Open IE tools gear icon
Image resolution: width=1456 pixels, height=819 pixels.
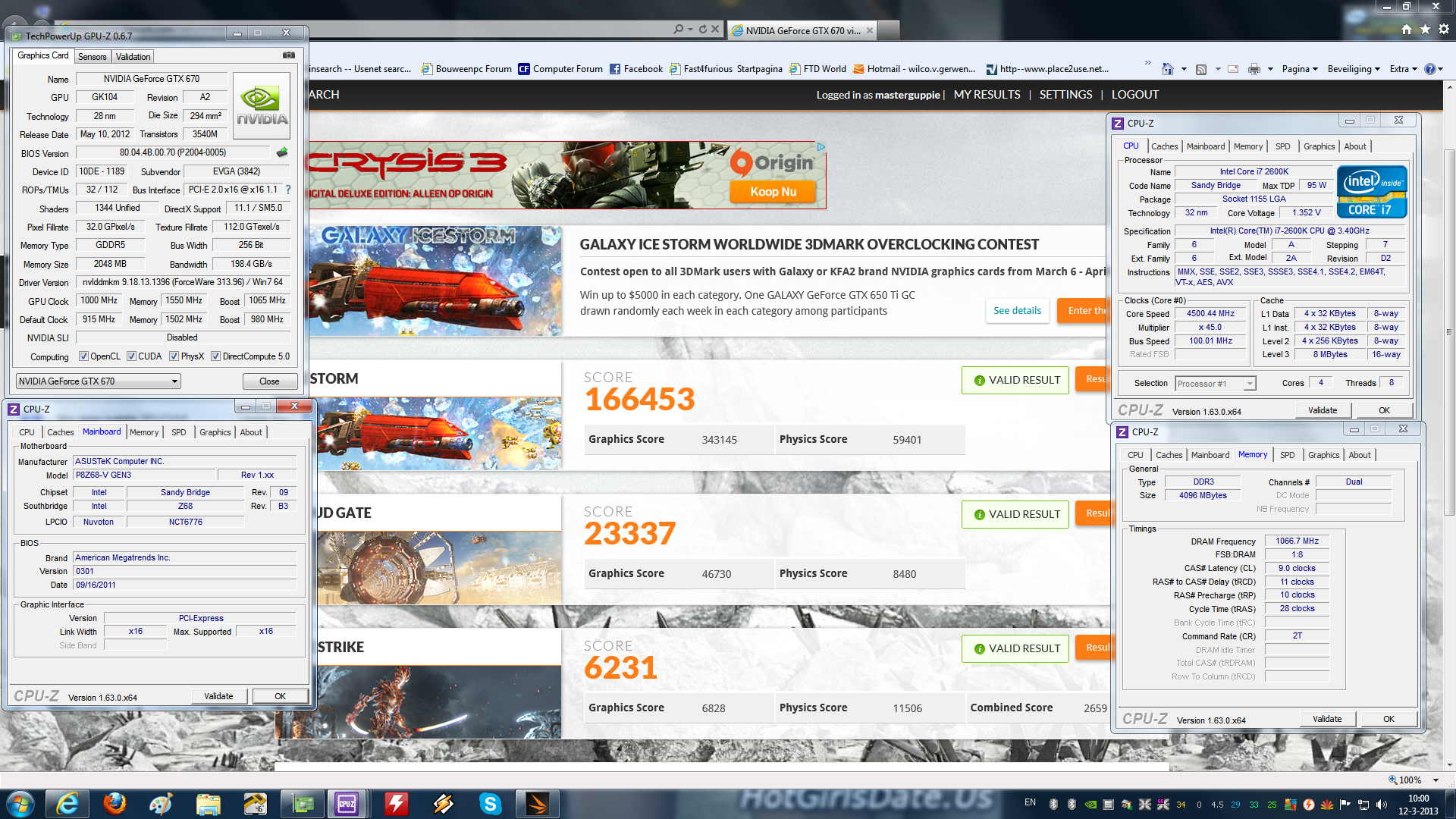click(1444, 29)
